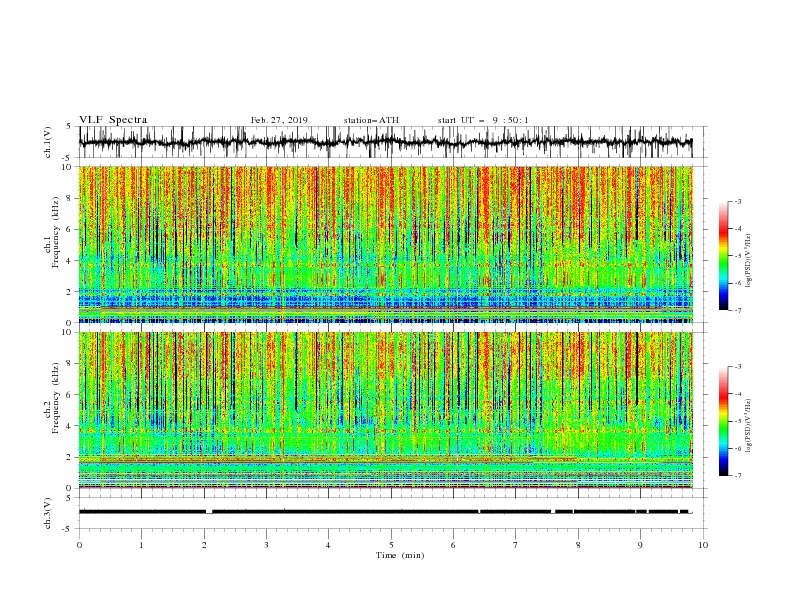Click the ch.3 black signal trace
Screen dimensions: 792x612
[386, 512]
